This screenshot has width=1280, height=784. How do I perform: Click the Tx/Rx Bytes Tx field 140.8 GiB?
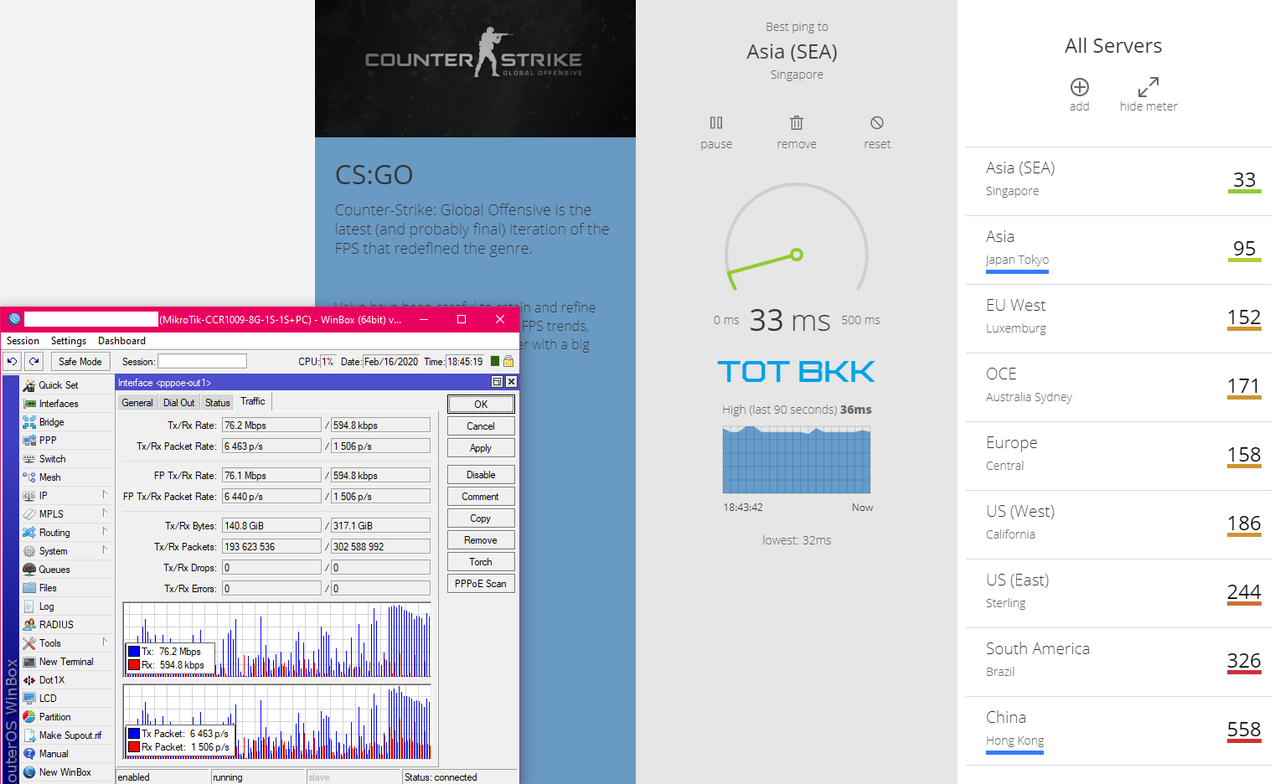pyautogui.click(x=271, y=525)
